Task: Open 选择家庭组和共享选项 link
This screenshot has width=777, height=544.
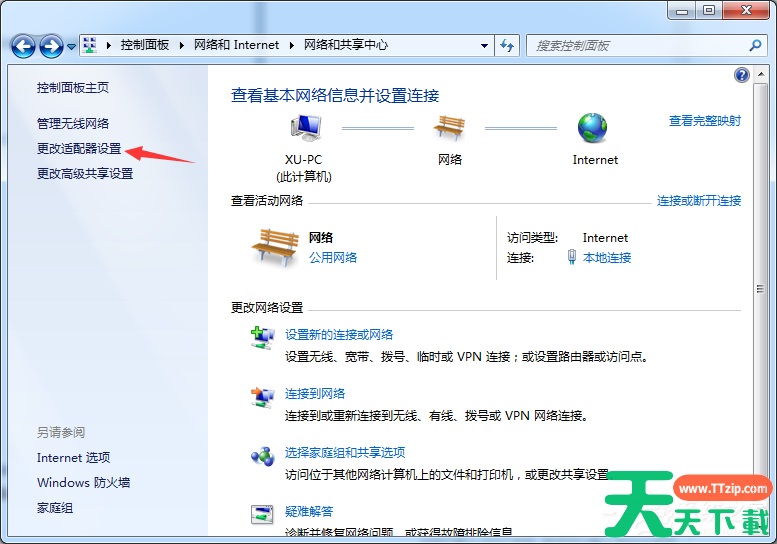Action: 345,452
